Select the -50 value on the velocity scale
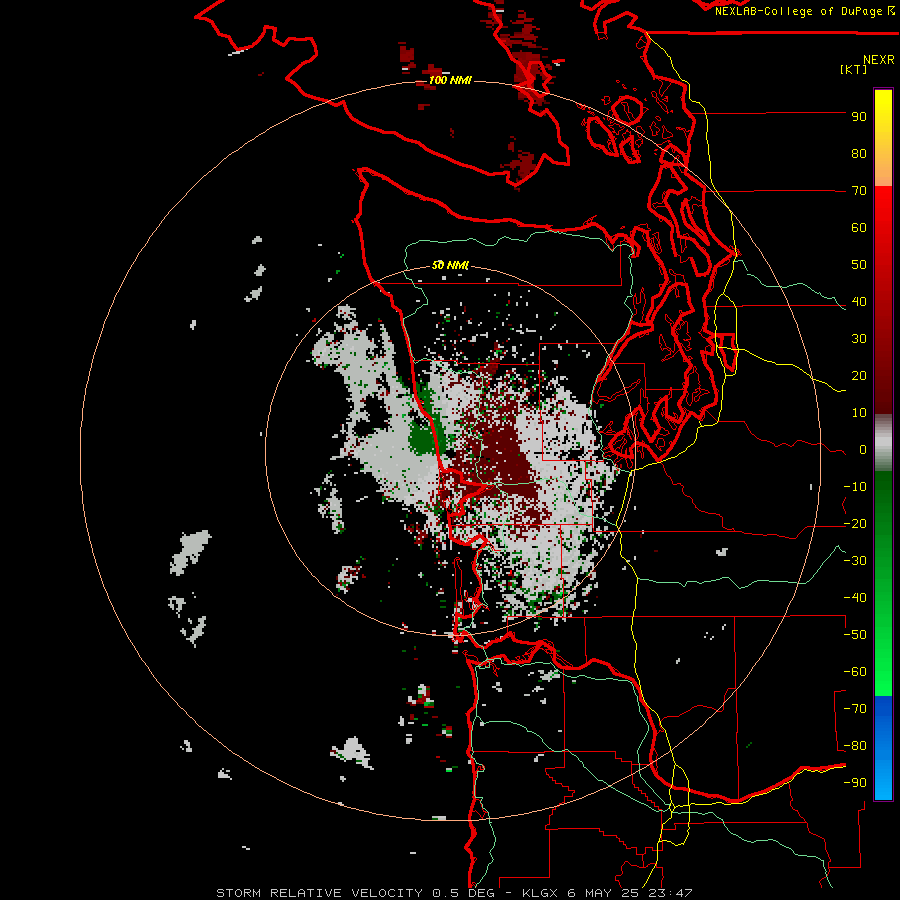The width and height of the screenshot is (900, 900). point(855,635)
